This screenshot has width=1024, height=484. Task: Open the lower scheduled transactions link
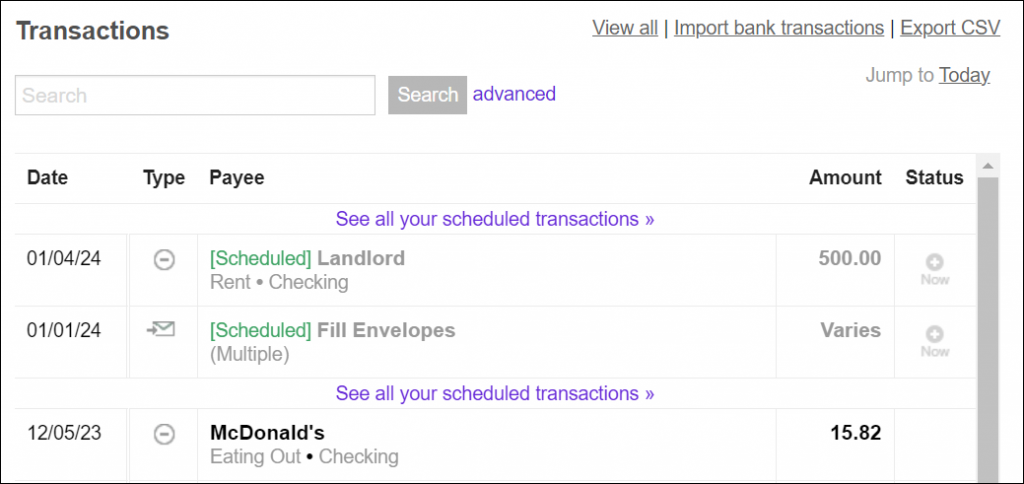(495, 393)
